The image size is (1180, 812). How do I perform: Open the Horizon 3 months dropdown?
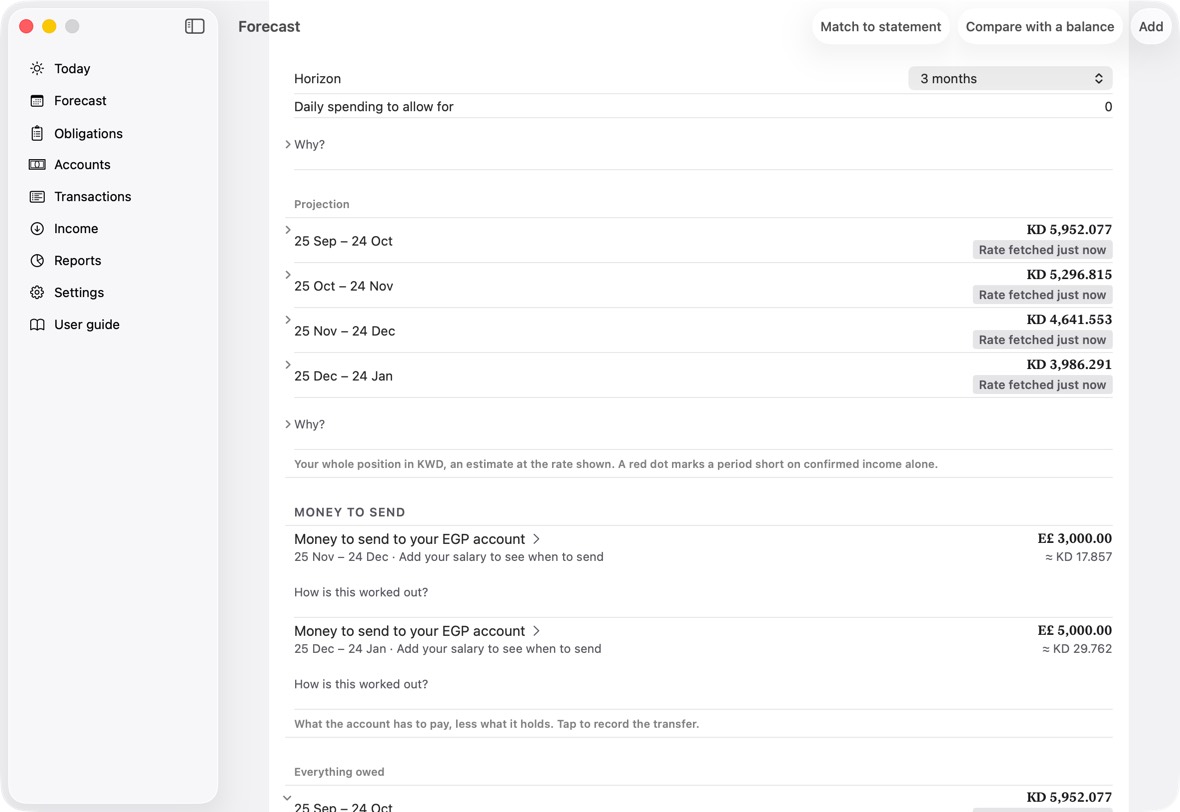coord(1010,78)
